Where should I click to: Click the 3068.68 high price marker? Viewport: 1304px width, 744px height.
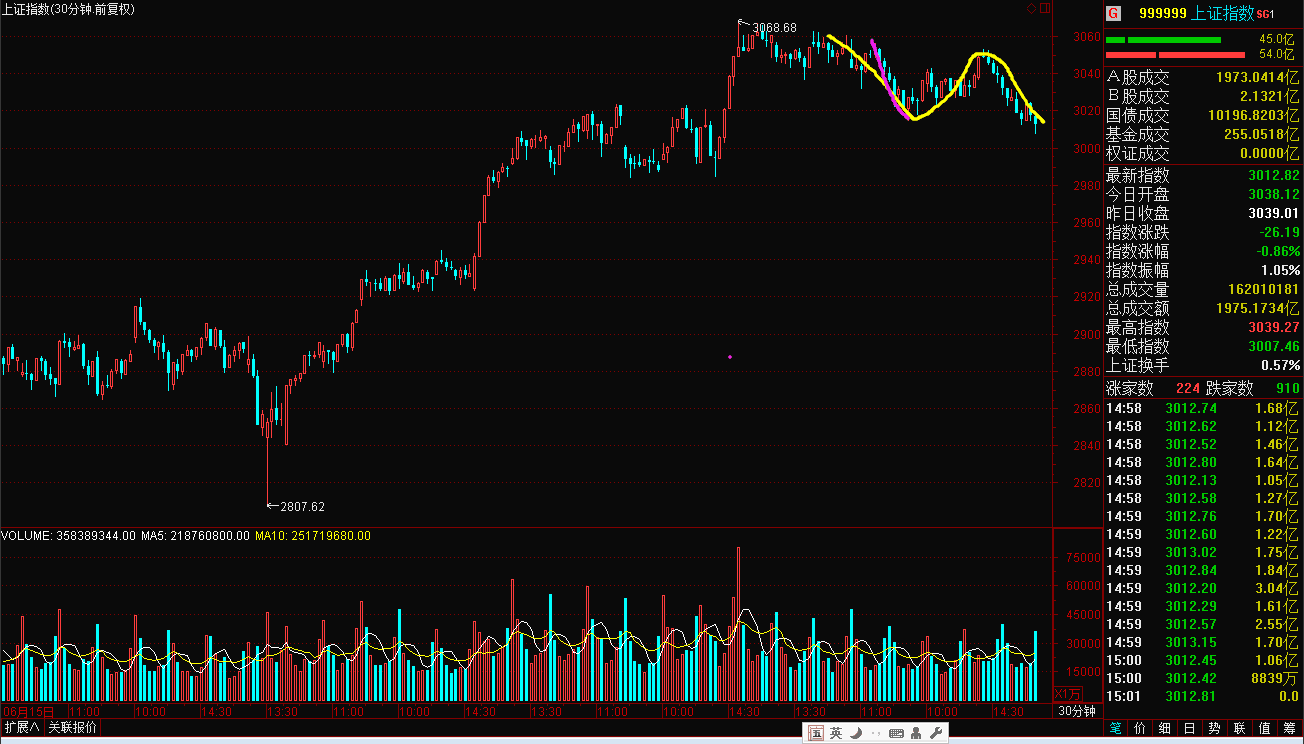774,27
